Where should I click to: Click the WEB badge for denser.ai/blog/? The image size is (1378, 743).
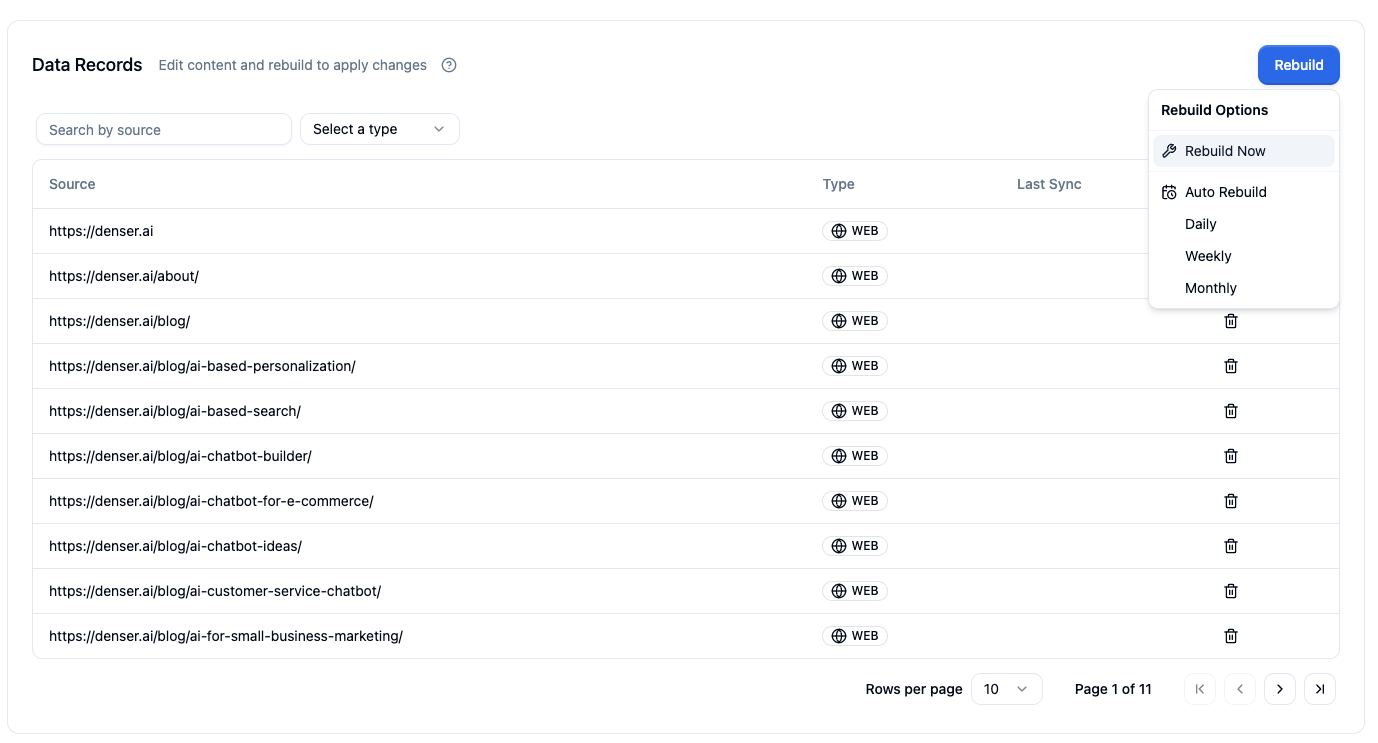[x=855, y=321]
